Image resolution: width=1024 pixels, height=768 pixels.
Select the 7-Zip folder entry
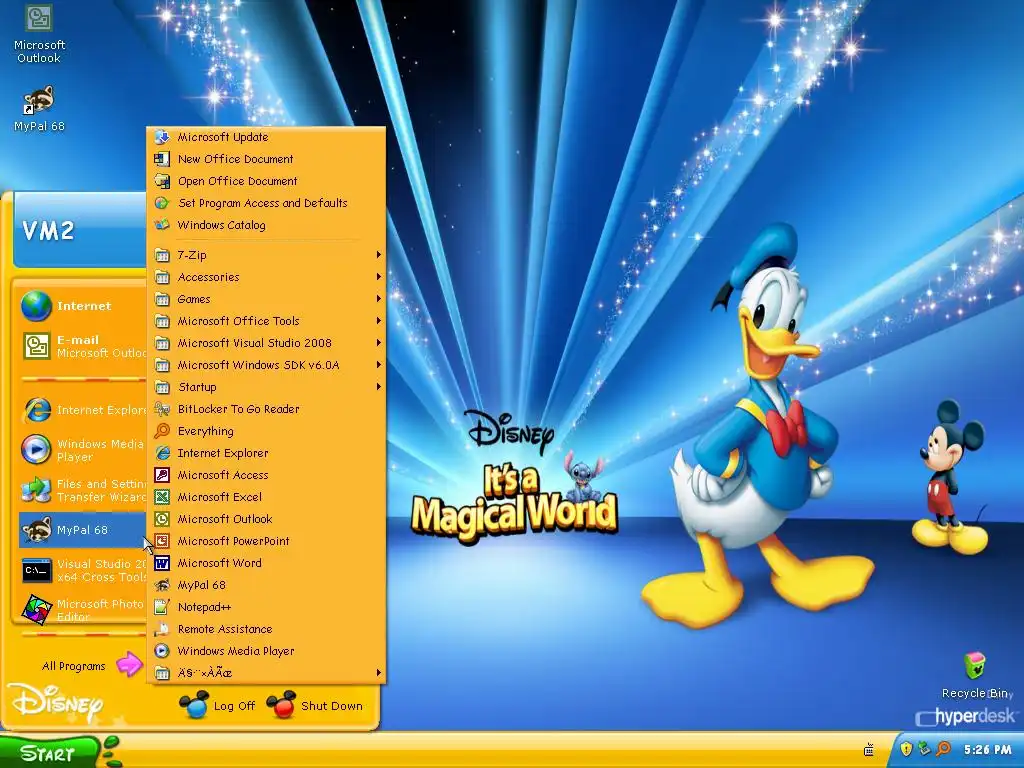266,255
